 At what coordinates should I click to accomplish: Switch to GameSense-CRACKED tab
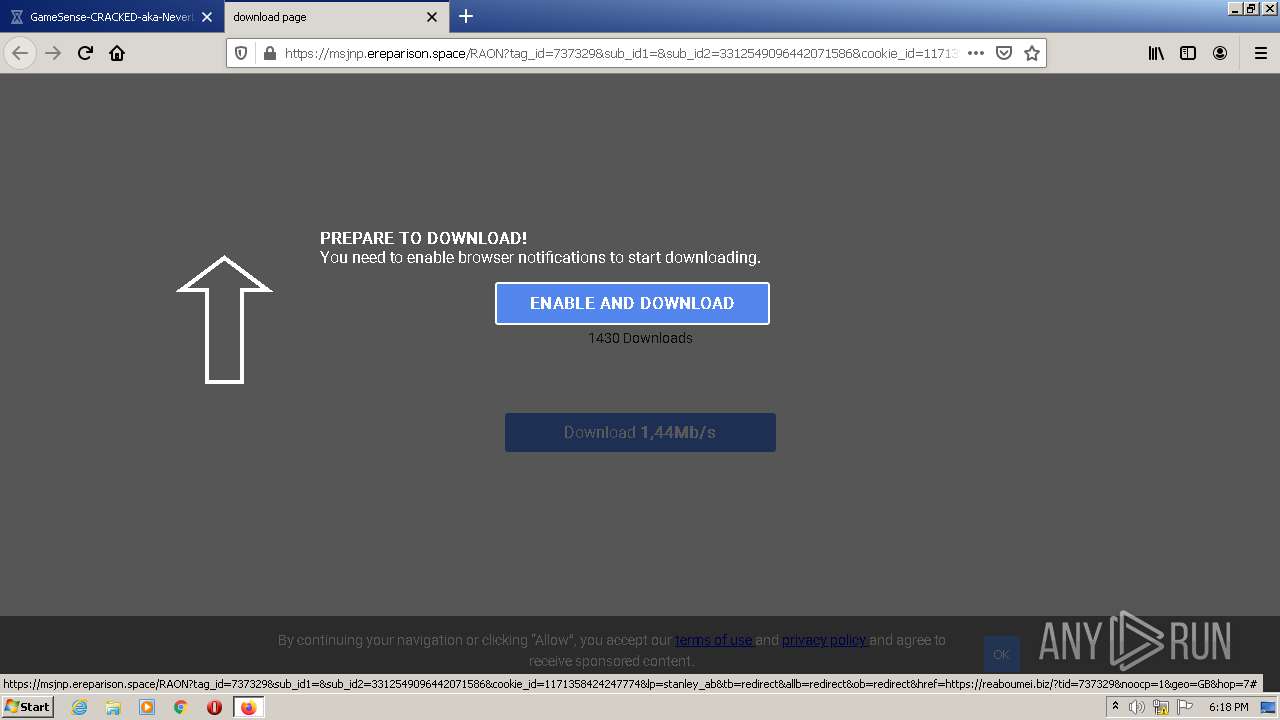pos(112,17)
